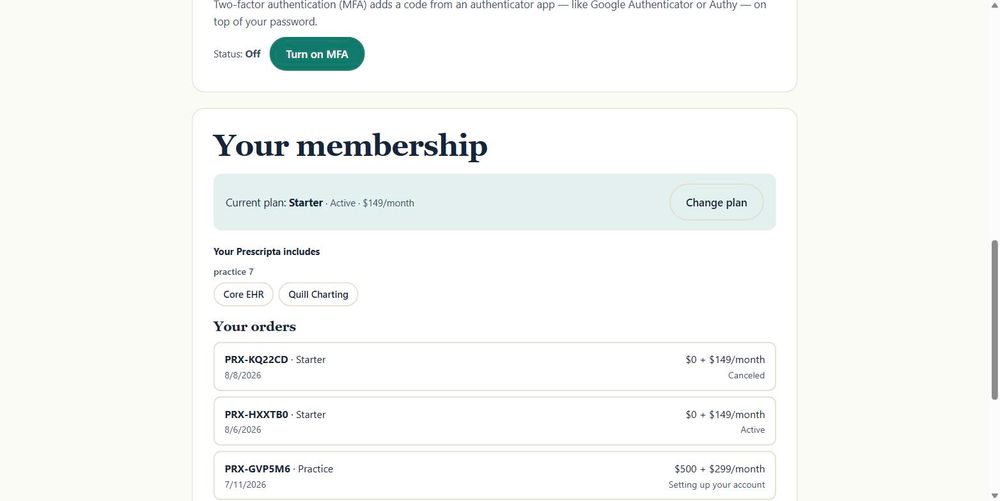Turn on MFA authentication
1000x501 pixels.
click(317, 54)
